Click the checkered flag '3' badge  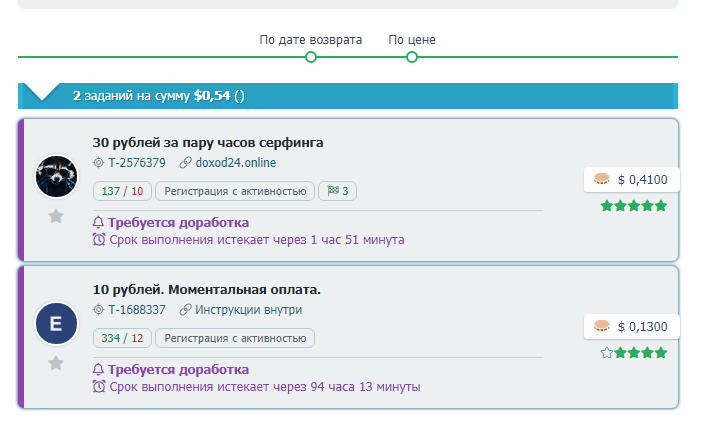tap(338, 191)
